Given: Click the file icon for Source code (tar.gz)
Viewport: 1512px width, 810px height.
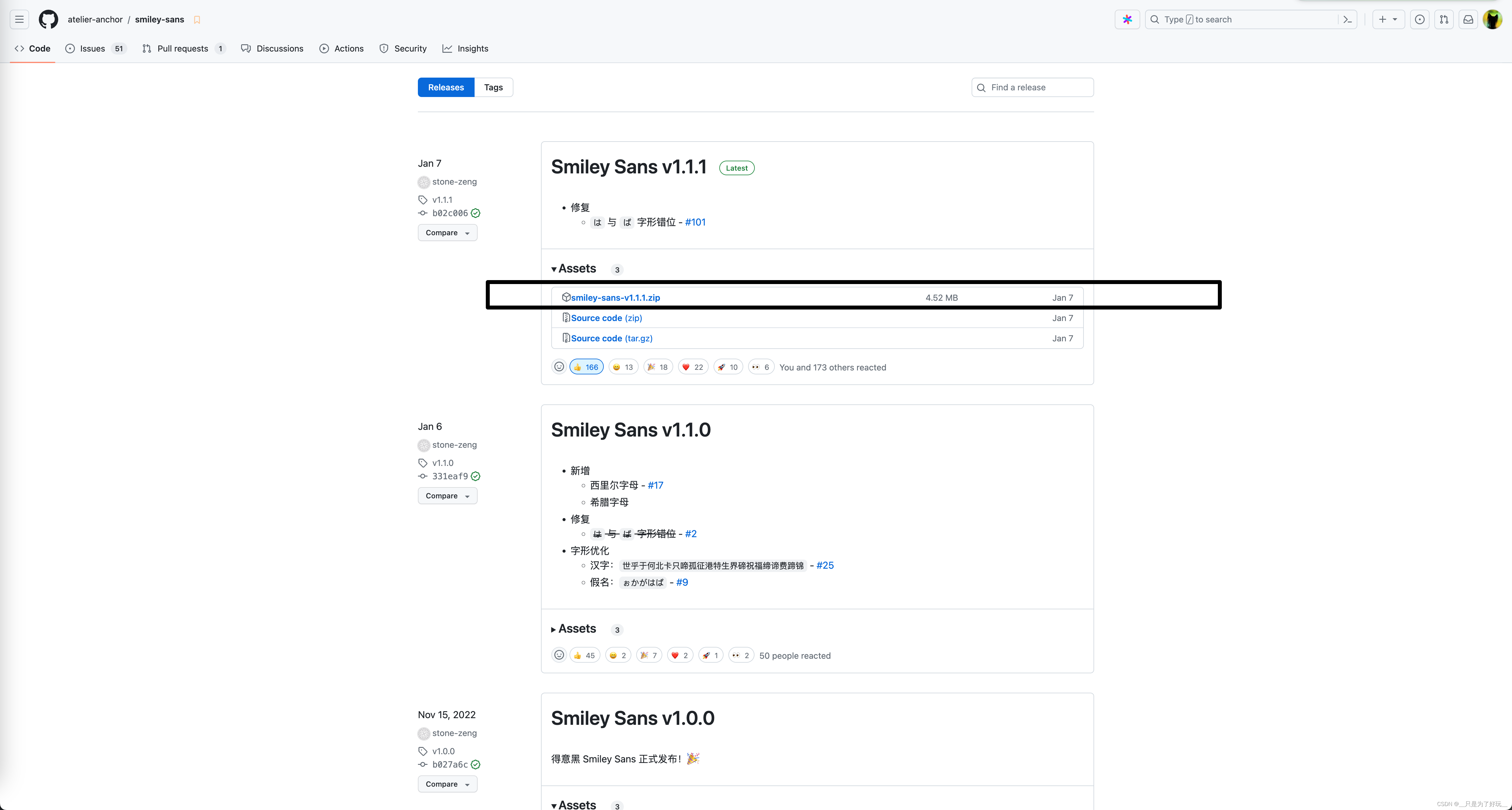Looking at the screenshot, I should point(566,338).
